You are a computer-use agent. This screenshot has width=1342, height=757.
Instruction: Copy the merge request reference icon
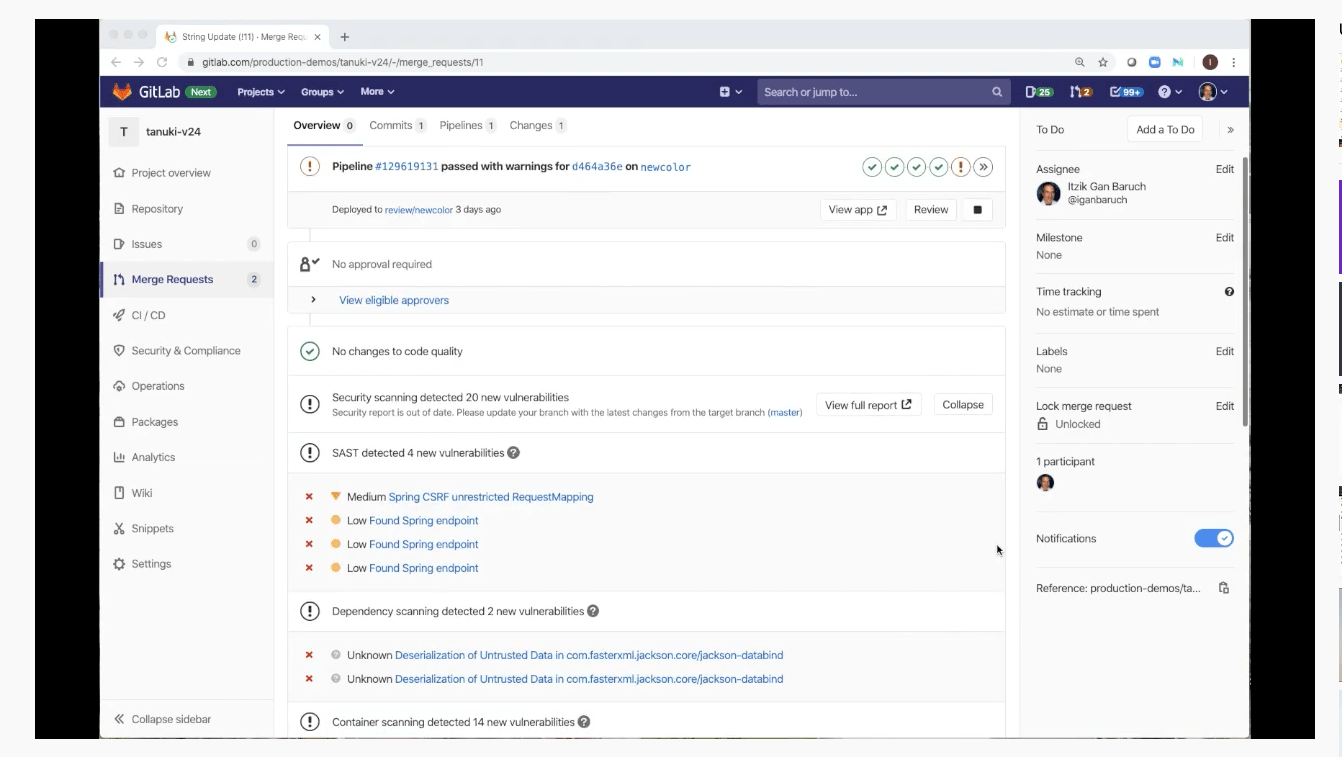pos(1223,588)
